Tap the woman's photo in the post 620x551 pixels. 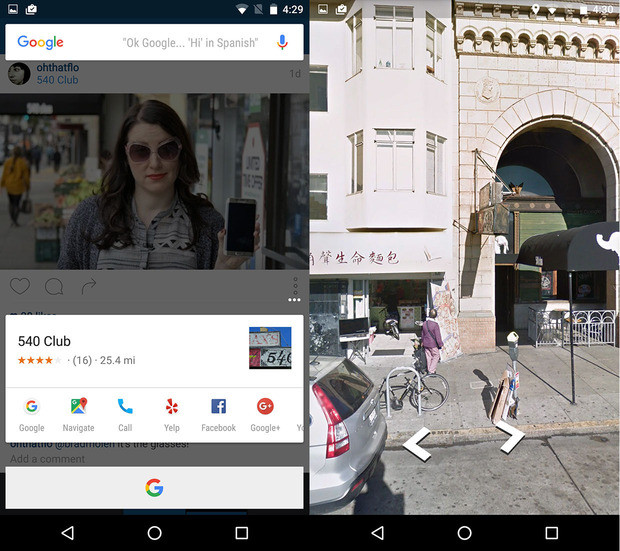155,181
